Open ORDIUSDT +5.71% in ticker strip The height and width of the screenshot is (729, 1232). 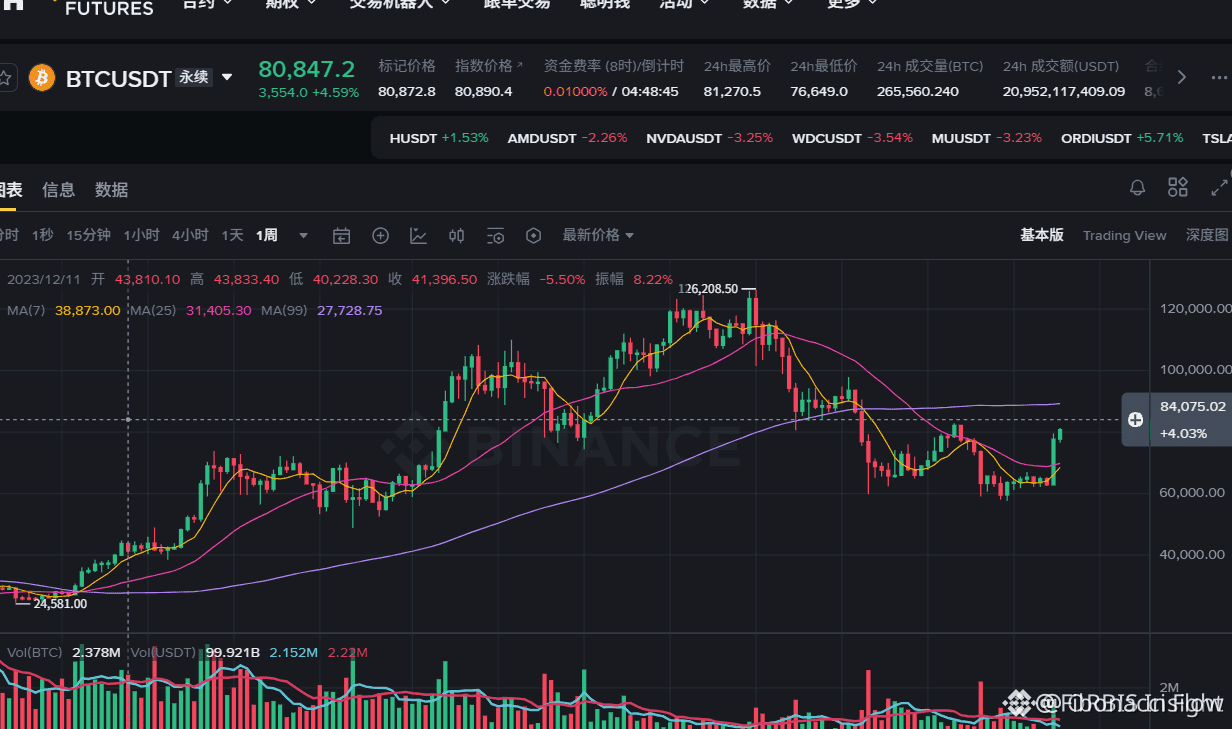click(1121, 138)
